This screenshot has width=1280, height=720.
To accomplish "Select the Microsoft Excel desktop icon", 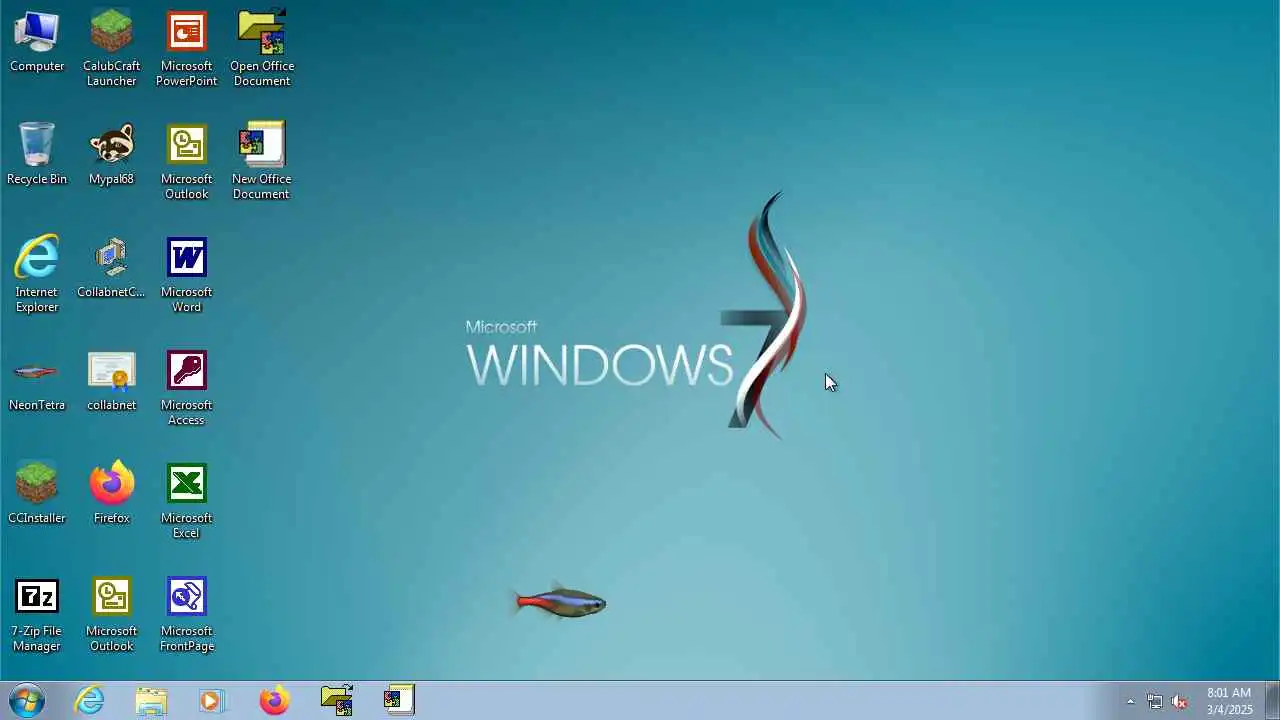I will pyautogui.click(x=186, y=501).
